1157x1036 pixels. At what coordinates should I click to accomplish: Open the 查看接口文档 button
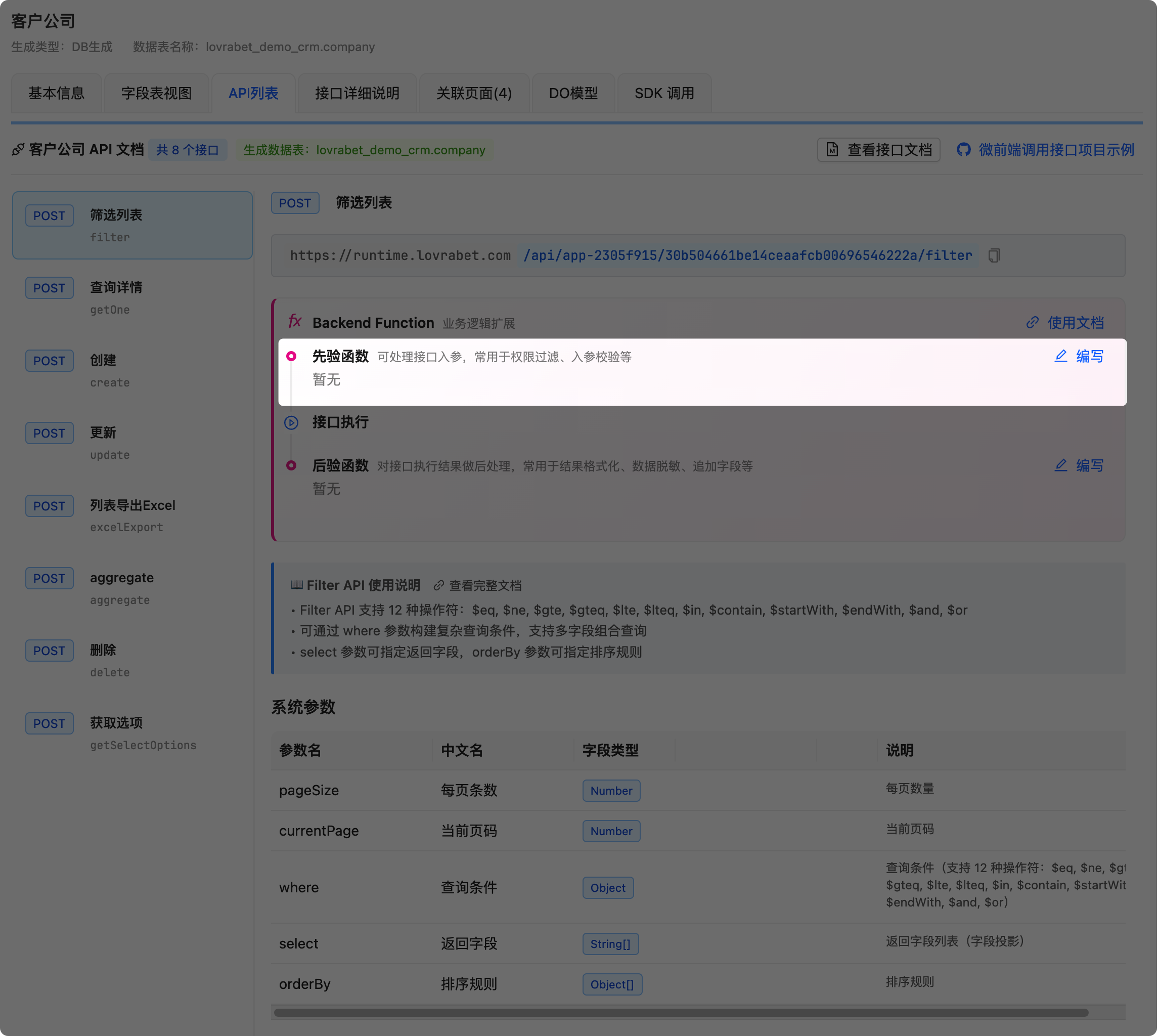(878, 150)
